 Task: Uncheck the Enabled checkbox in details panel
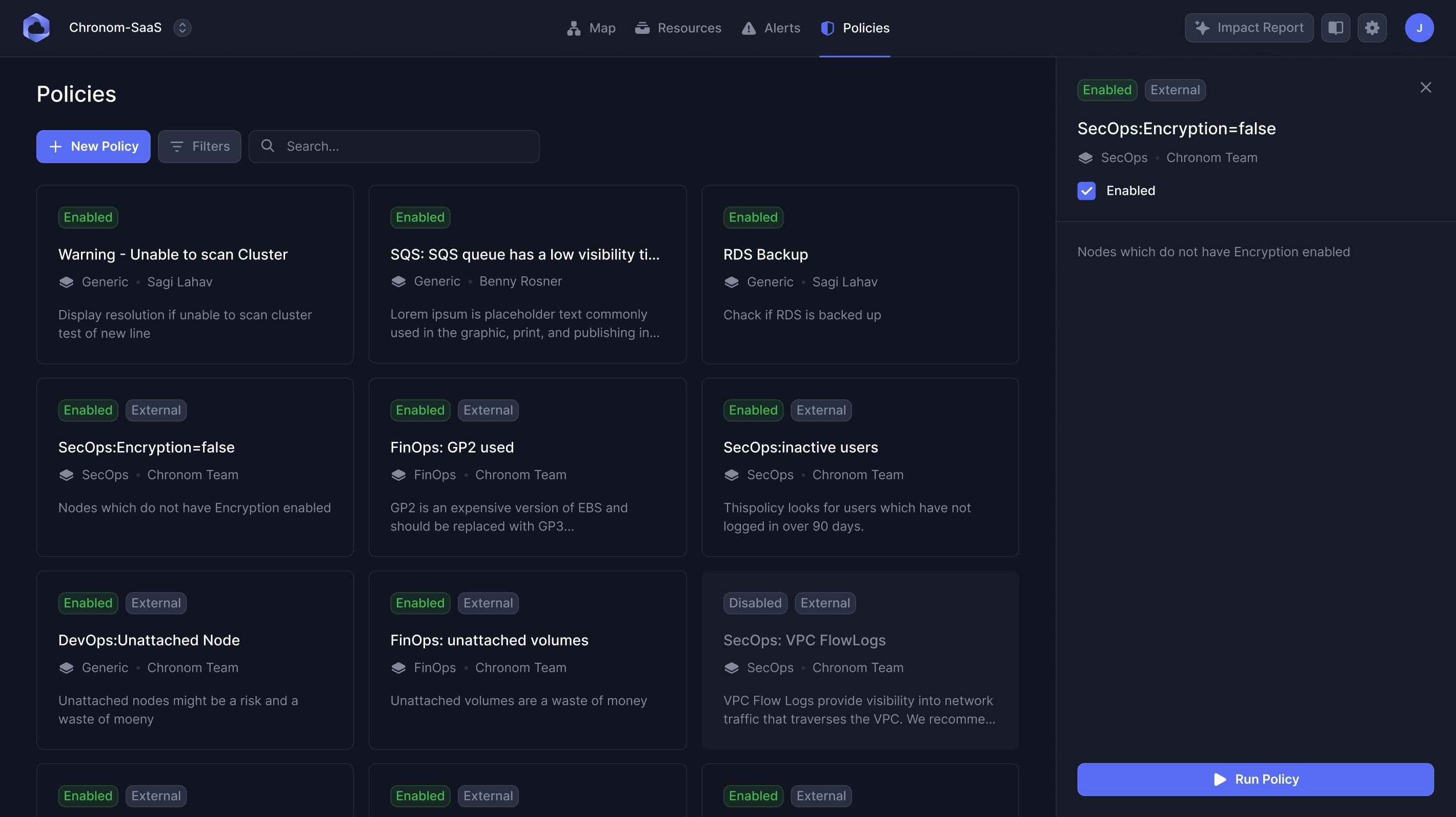click(x=1086, y=191)
